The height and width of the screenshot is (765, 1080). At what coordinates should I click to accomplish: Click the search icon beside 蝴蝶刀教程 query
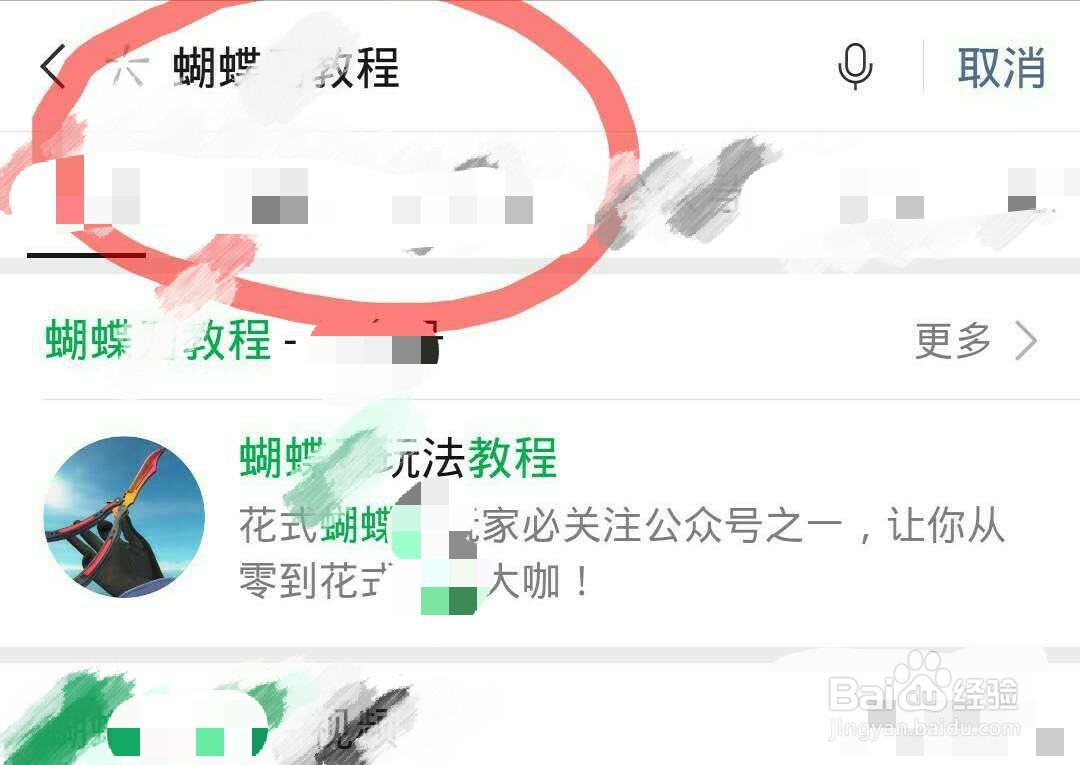(x=128, y=66)
